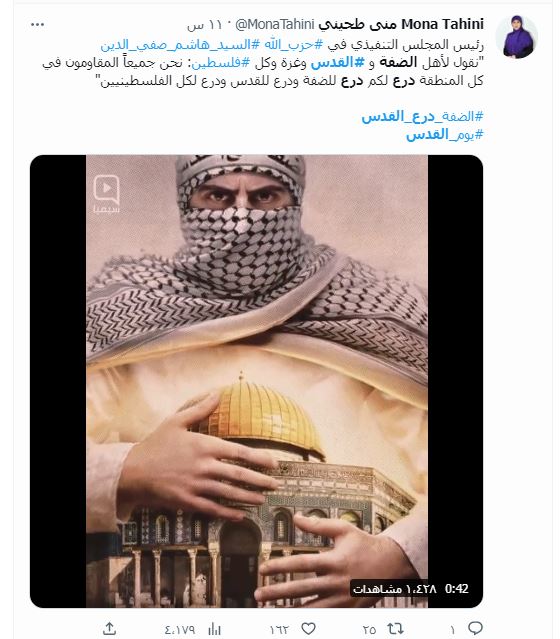Screen dimensions: 560x639
Task: Play the embedded video
Action: click(x=256, y=381)
